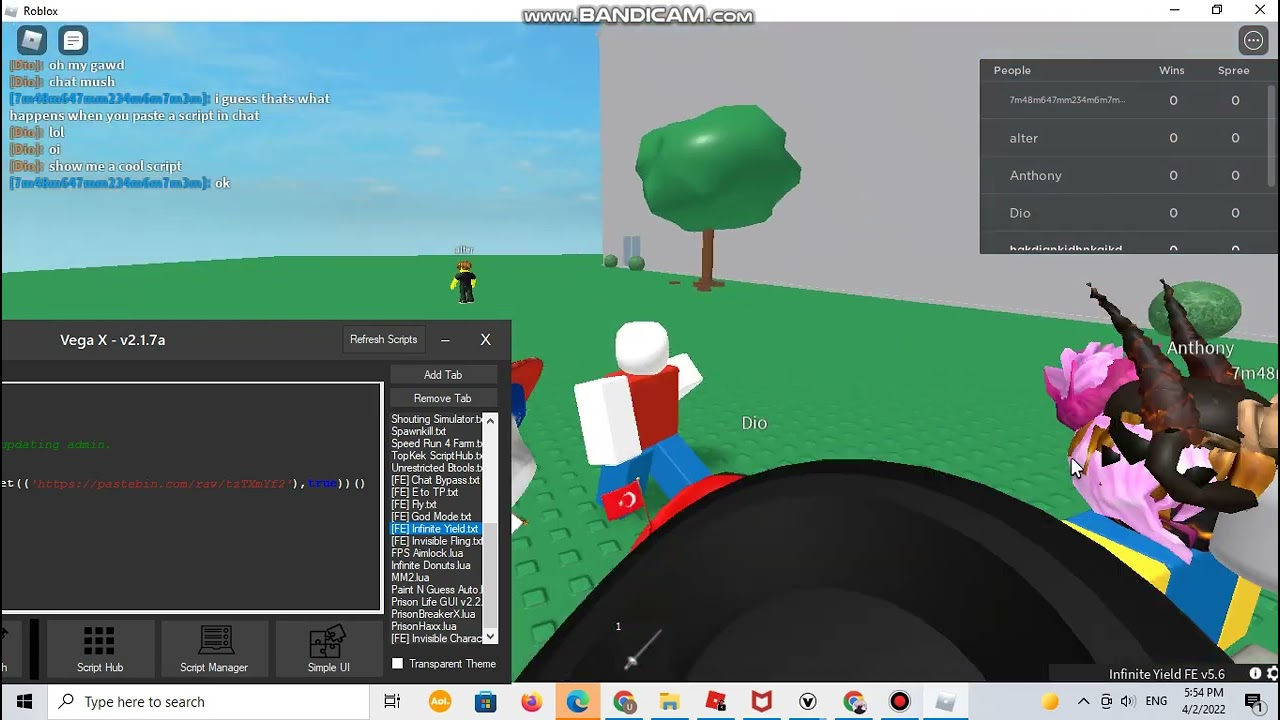Open the Roblox menu logo icon
1280x720 pixels.
coord(32,40)
